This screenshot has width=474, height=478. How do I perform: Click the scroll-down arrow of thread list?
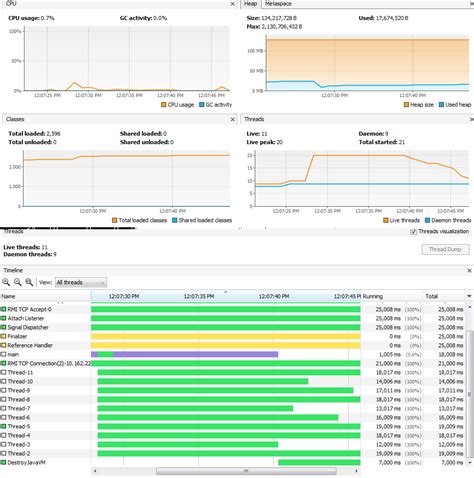click(470, 463)
